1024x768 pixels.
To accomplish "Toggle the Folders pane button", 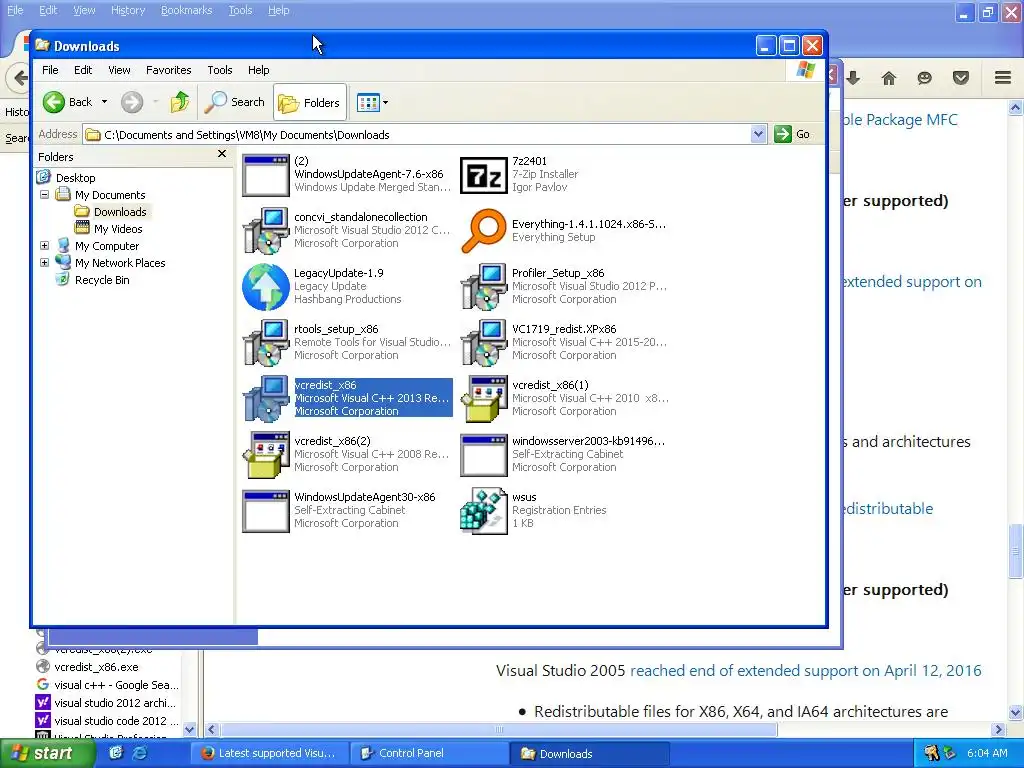I will [x=310, y=103].
